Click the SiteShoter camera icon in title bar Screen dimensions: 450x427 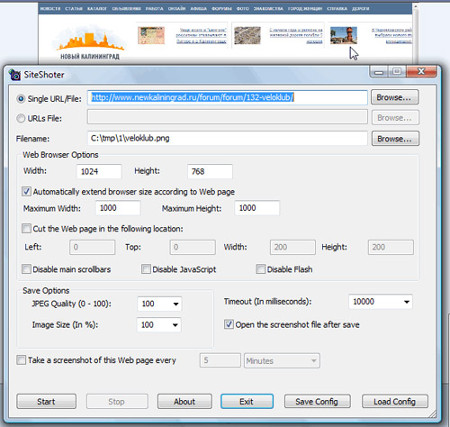pyautogui.click(x=15, y=75)
